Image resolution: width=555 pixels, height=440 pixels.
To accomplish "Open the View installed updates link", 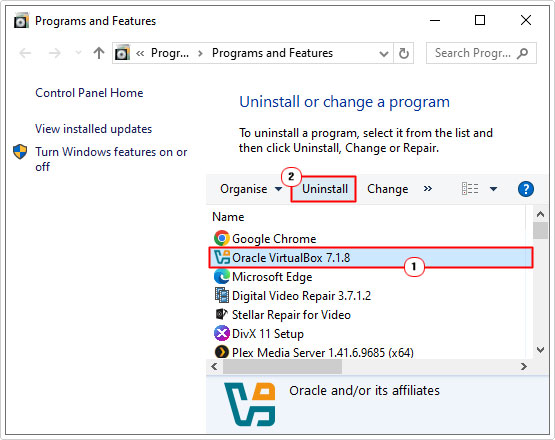I will coord(93,129).
